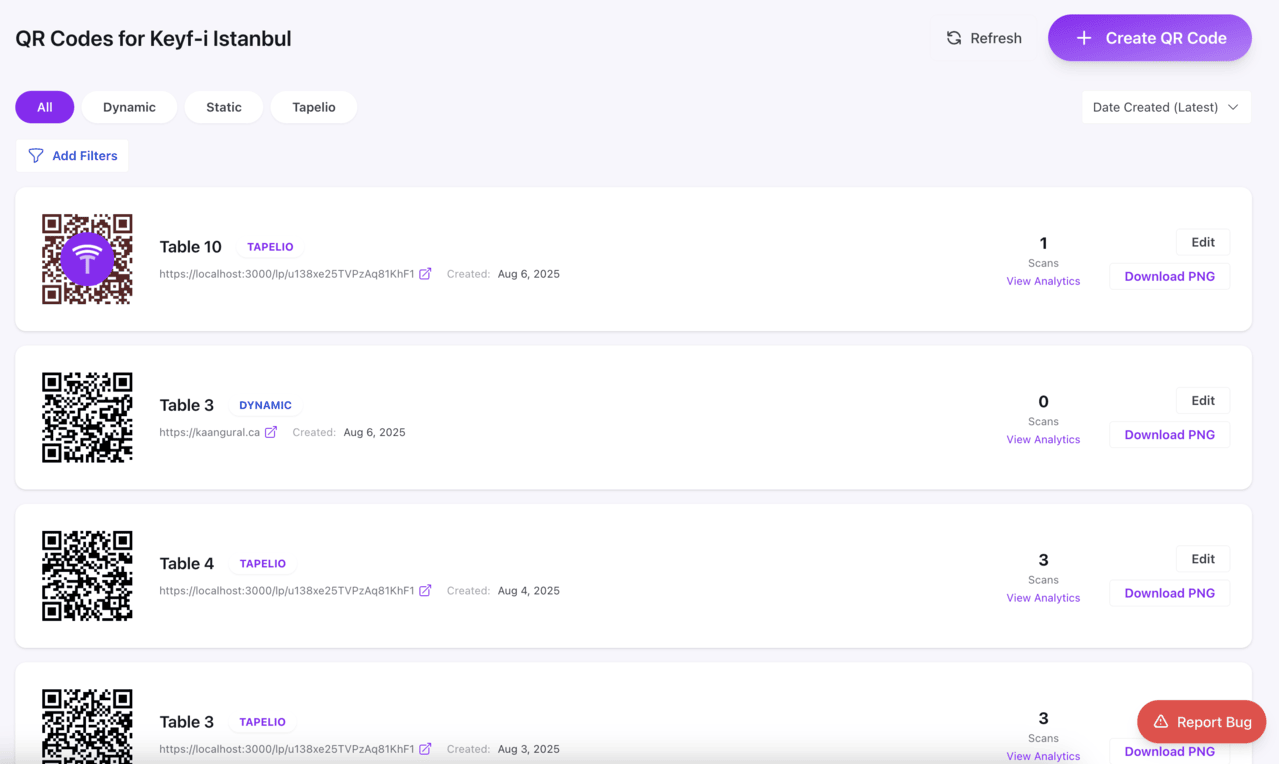
Task: Click the Table 10 QR code thumbnail
Action: coord(87,259)
